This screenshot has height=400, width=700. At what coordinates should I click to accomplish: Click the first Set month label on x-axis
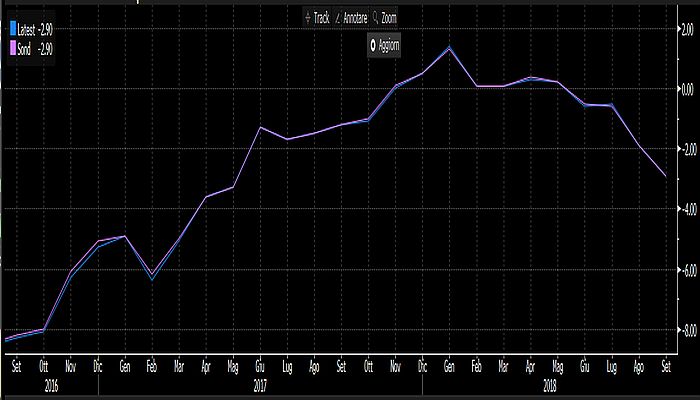(16, 366)
